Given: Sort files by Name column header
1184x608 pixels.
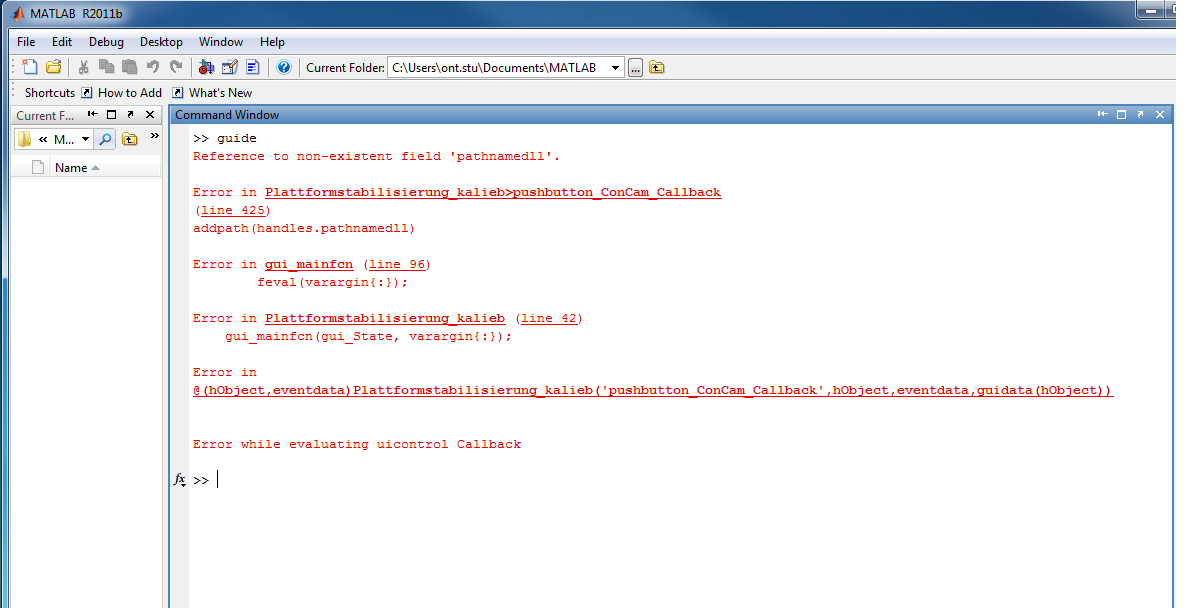Looking at the screenshot, I should click(71, 168).
